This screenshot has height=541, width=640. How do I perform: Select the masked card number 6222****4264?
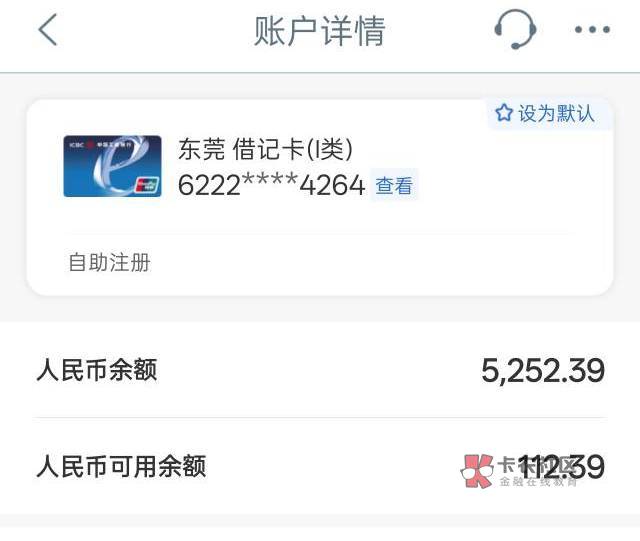[x=271, y=185]
